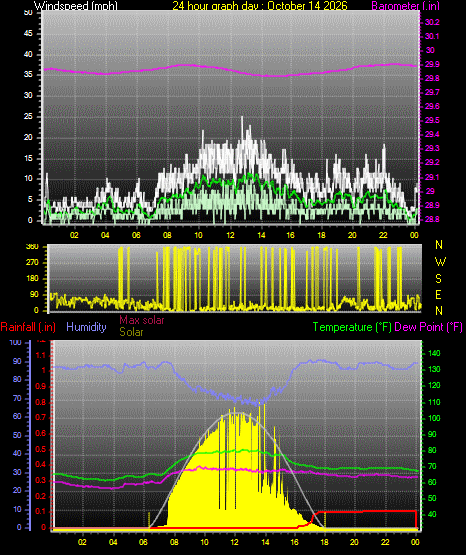Click the green temperature axis value '130'
The image size is (466, 555).
coord(434,369)
